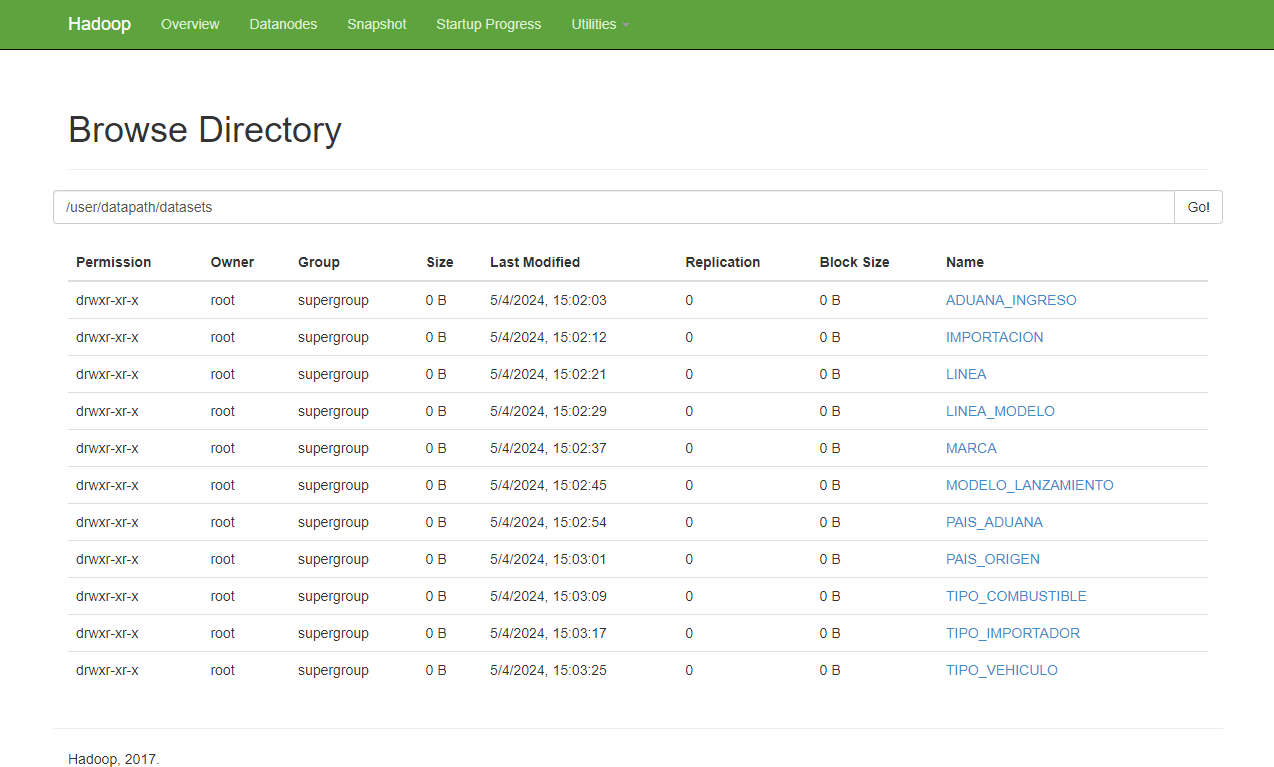Click the Hadoop brand logo link
Image resolution: width=1274 pixels, height=767 pixels.
[99, 24]
